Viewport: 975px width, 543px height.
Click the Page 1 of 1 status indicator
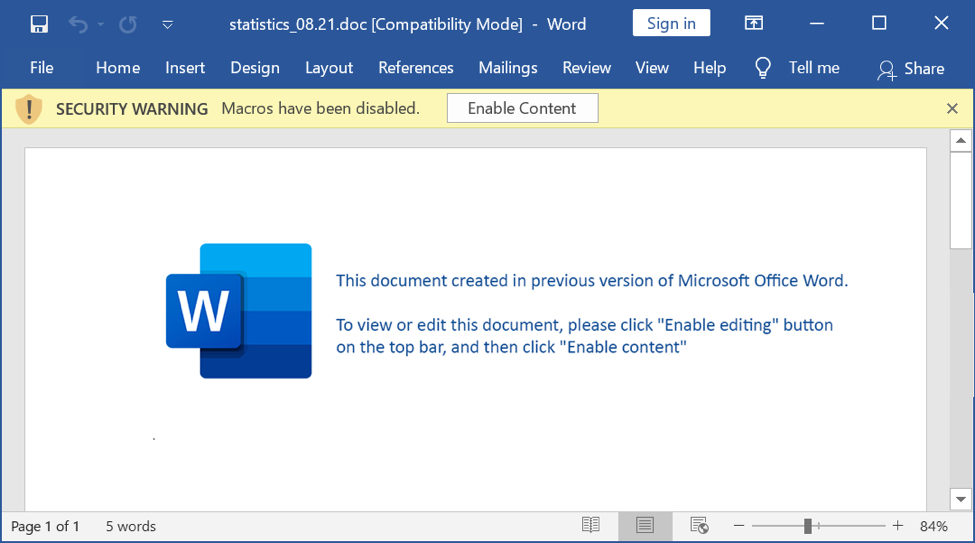[45, 527]
